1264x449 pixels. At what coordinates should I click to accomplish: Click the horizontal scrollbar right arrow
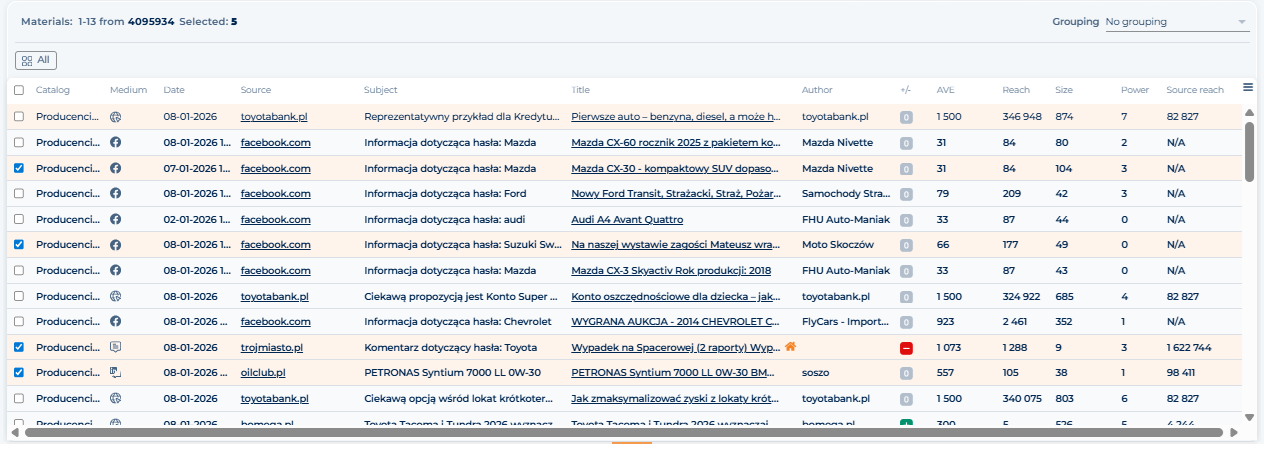point(1234,433)
